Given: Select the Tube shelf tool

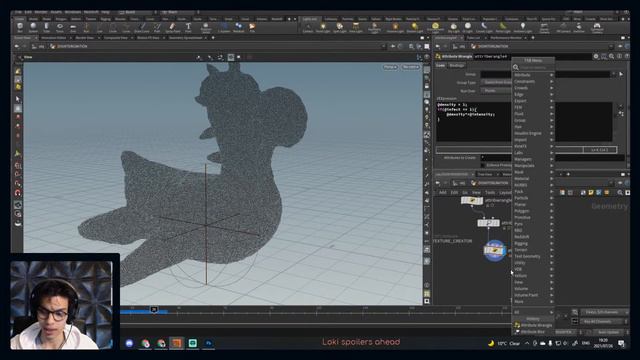Looking at the screenshot, I should [x=47, y=28].
